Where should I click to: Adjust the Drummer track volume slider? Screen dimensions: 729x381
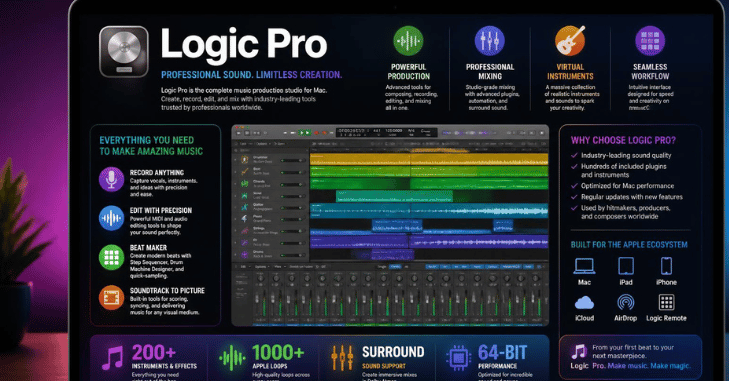(292, 160)
